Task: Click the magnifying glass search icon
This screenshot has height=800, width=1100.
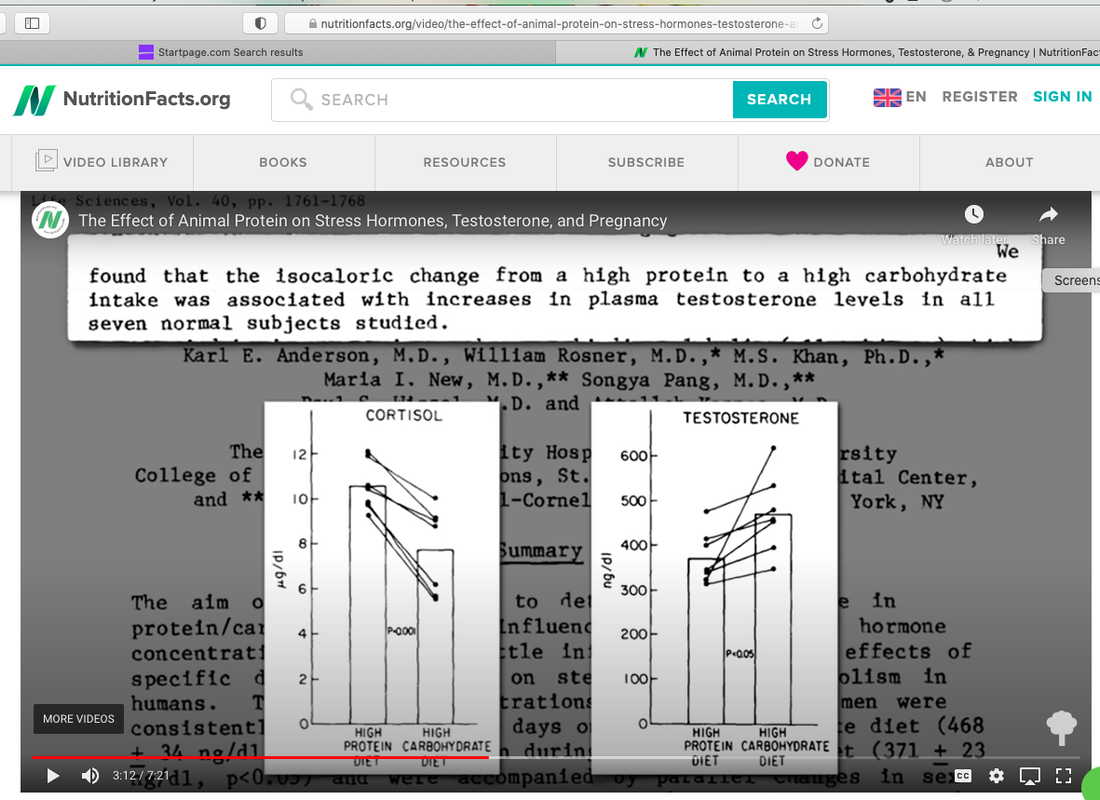Action: click(301, 99)
